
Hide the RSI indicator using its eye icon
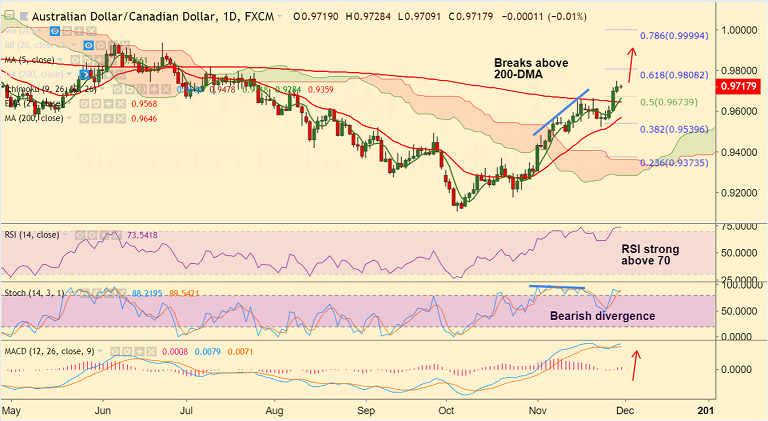80,235
